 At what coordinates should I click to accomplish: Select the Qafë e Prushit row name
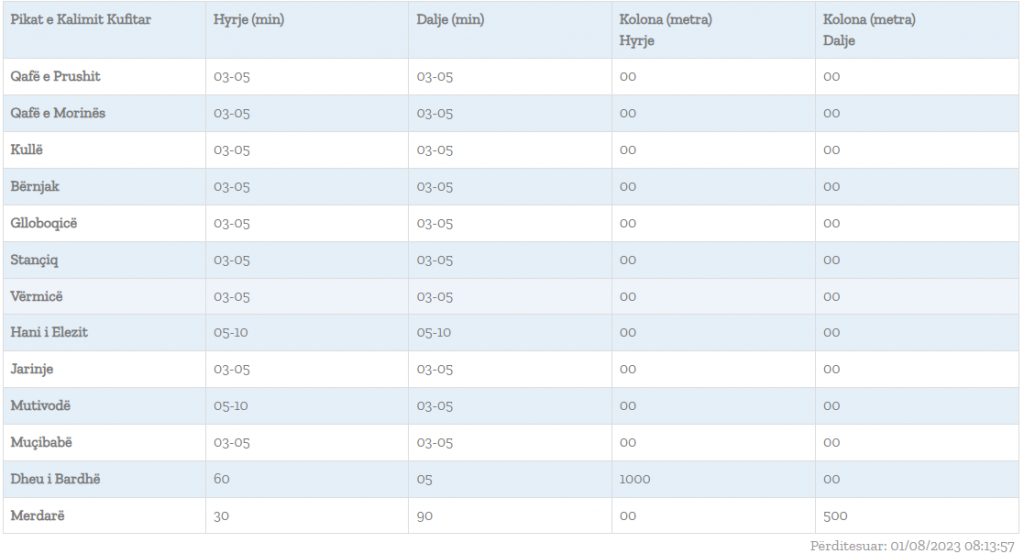pos(55,76)
